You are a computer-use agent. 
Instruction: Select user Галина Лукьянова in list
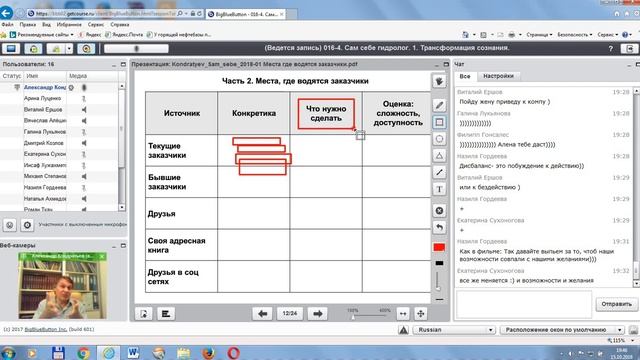coord(60,132)
